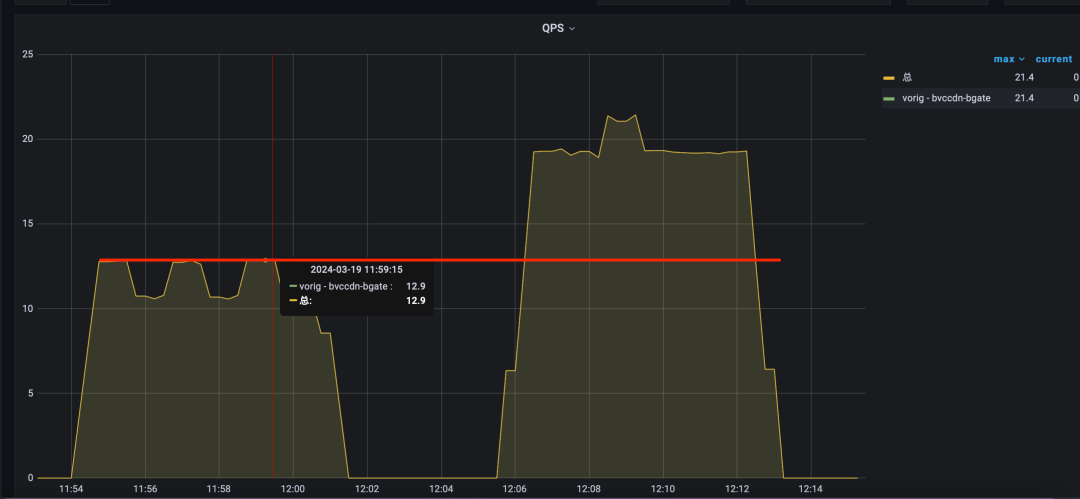This screenshot has height=499, width=1080.
Task: Sort legend by current column
Action: (1053, 59)
